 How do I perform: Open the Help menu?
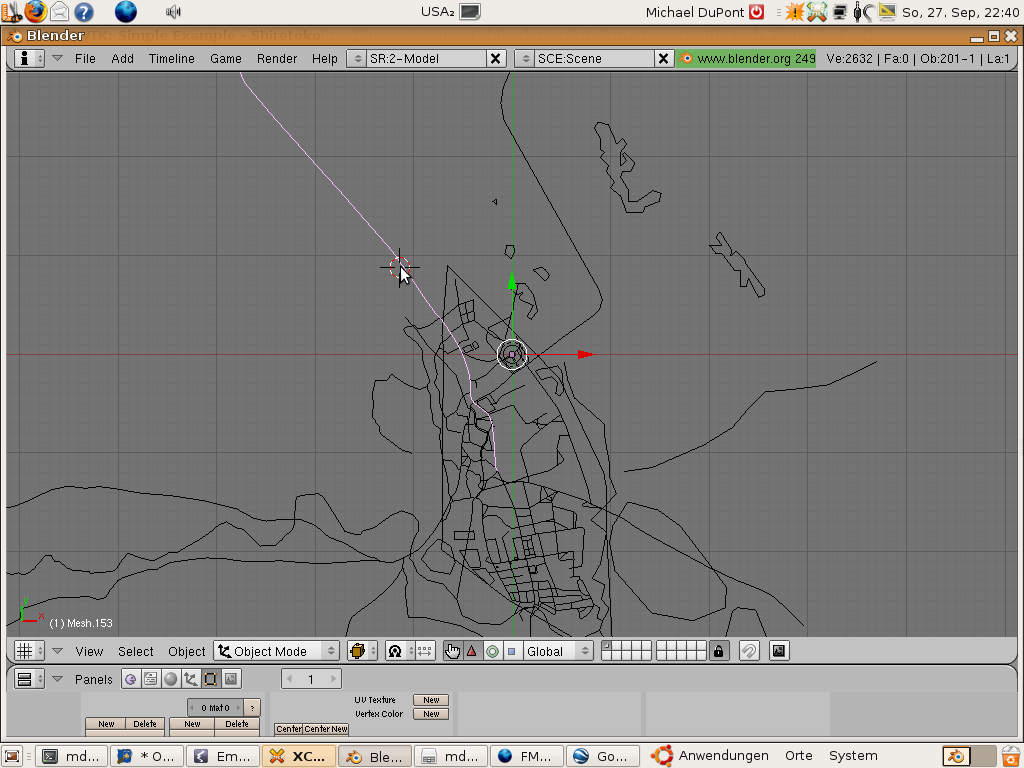[325, 59]
